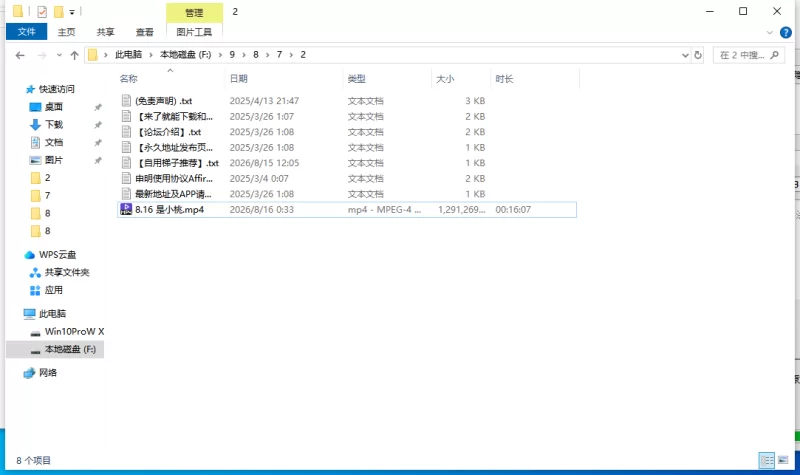800x475 pixels.
Task: Open the address bar history dropdown
Action: (685, 55)
